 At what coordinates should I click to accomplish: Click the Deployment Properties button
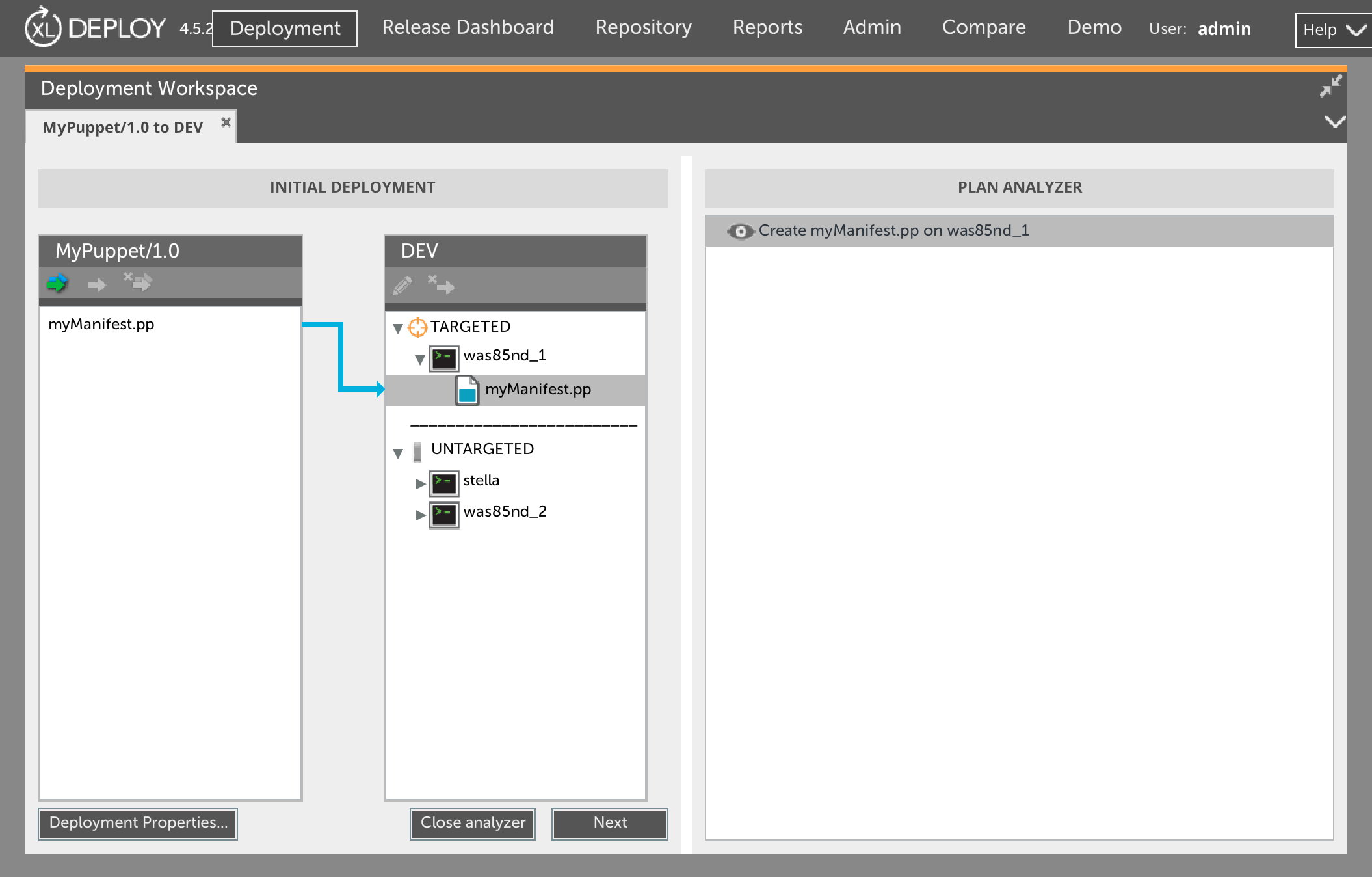coord(138,823)
